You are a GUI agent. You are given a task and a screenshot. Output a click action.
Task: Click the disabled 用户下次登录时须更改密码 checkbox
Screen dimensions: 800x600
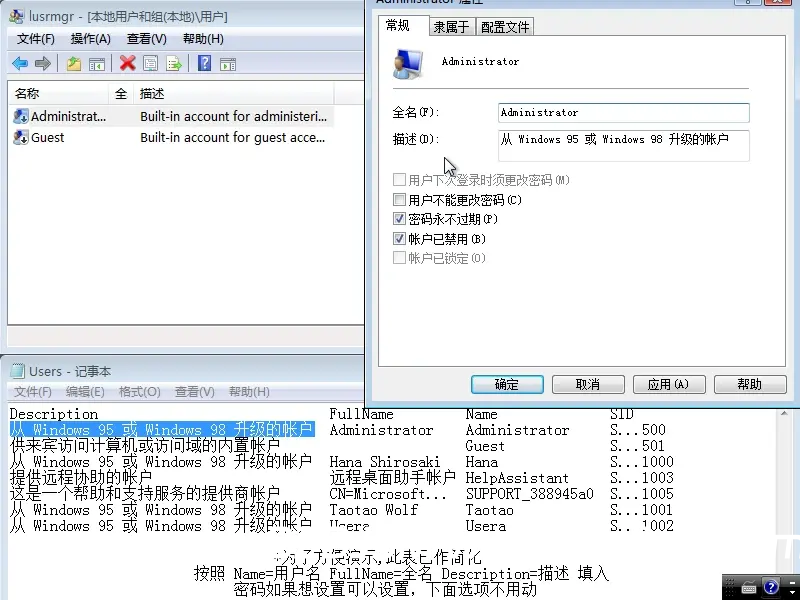[x=399, y=180]
